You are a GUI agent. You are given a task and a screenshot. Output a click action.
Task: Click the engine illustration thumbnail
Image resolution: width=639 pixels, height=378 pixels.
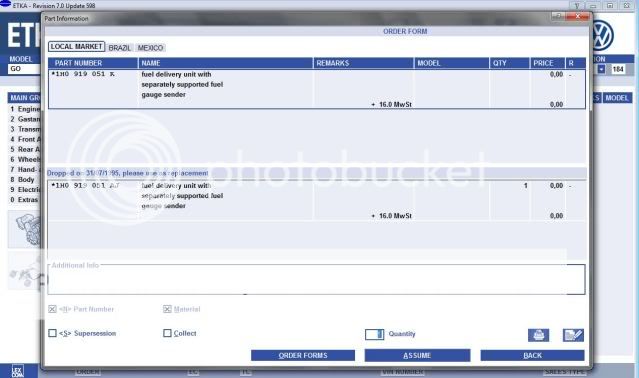tap(25, 230)
